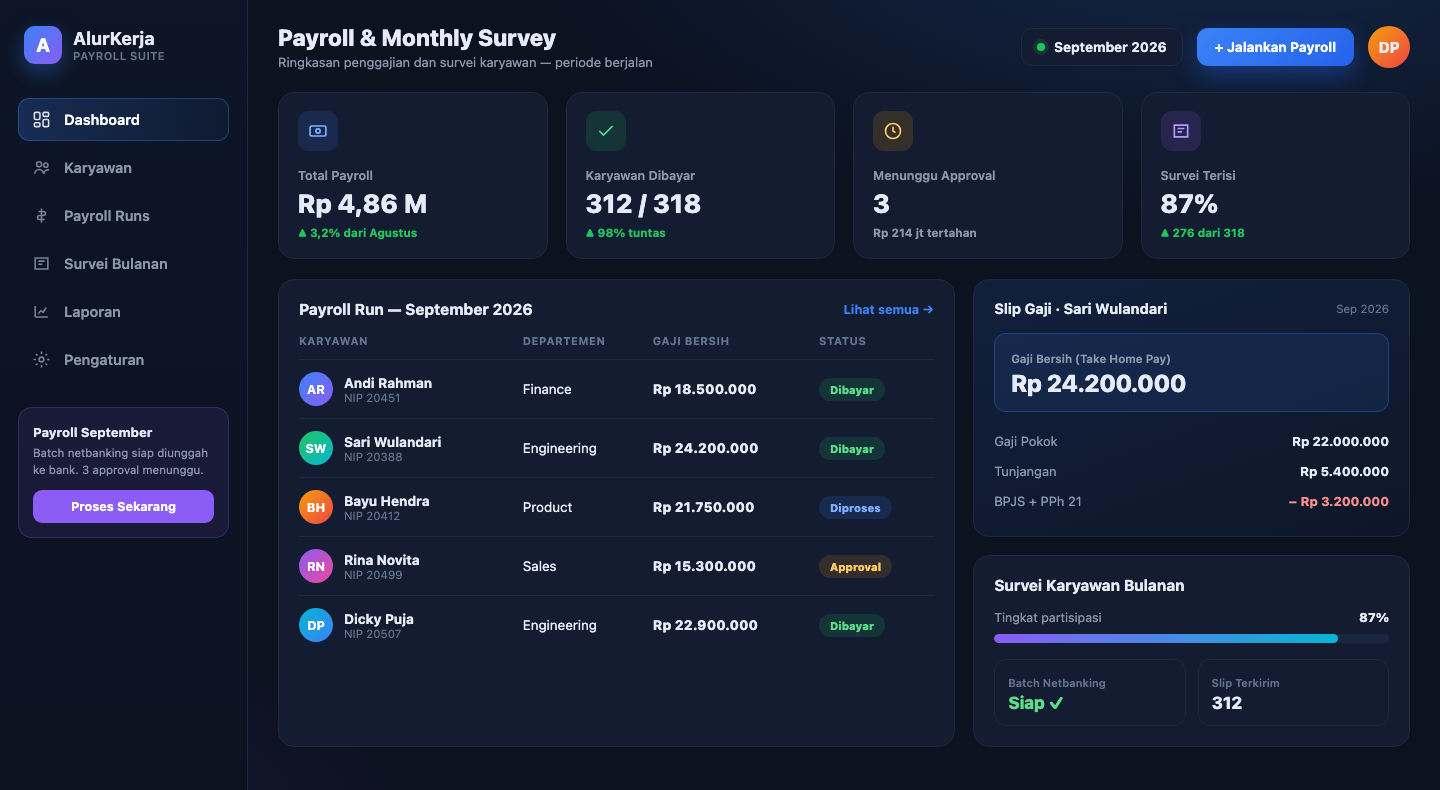Click the Total Payroll money icon
1440x790 pixels.
tap(318, 131)
